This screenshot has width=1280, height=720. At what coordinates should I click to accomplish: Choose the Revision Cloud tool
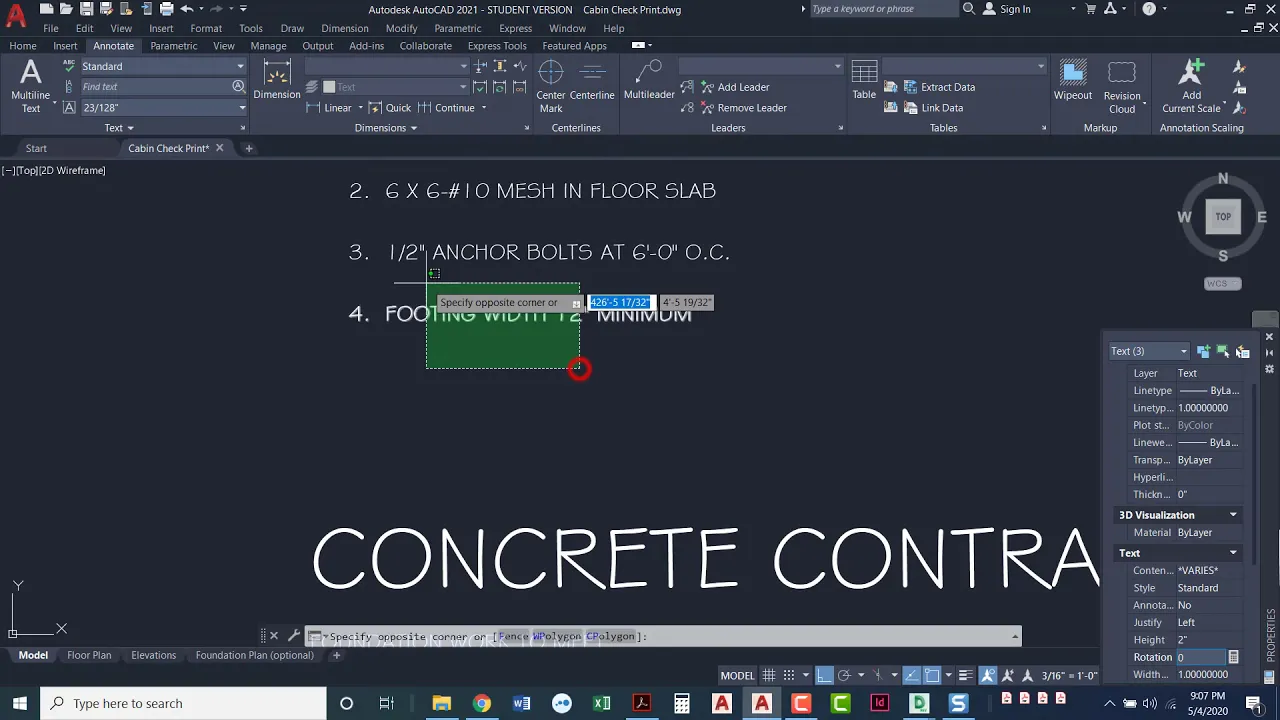pos(1122,86)
